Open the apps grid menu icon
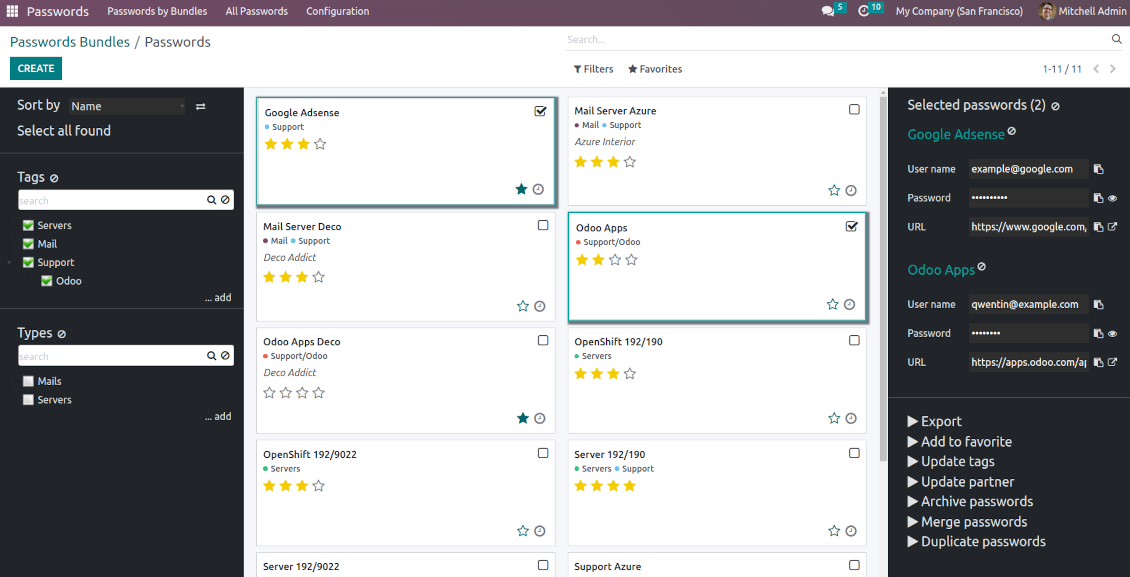This screenshot has height=577, width=1130. [12, 12]
